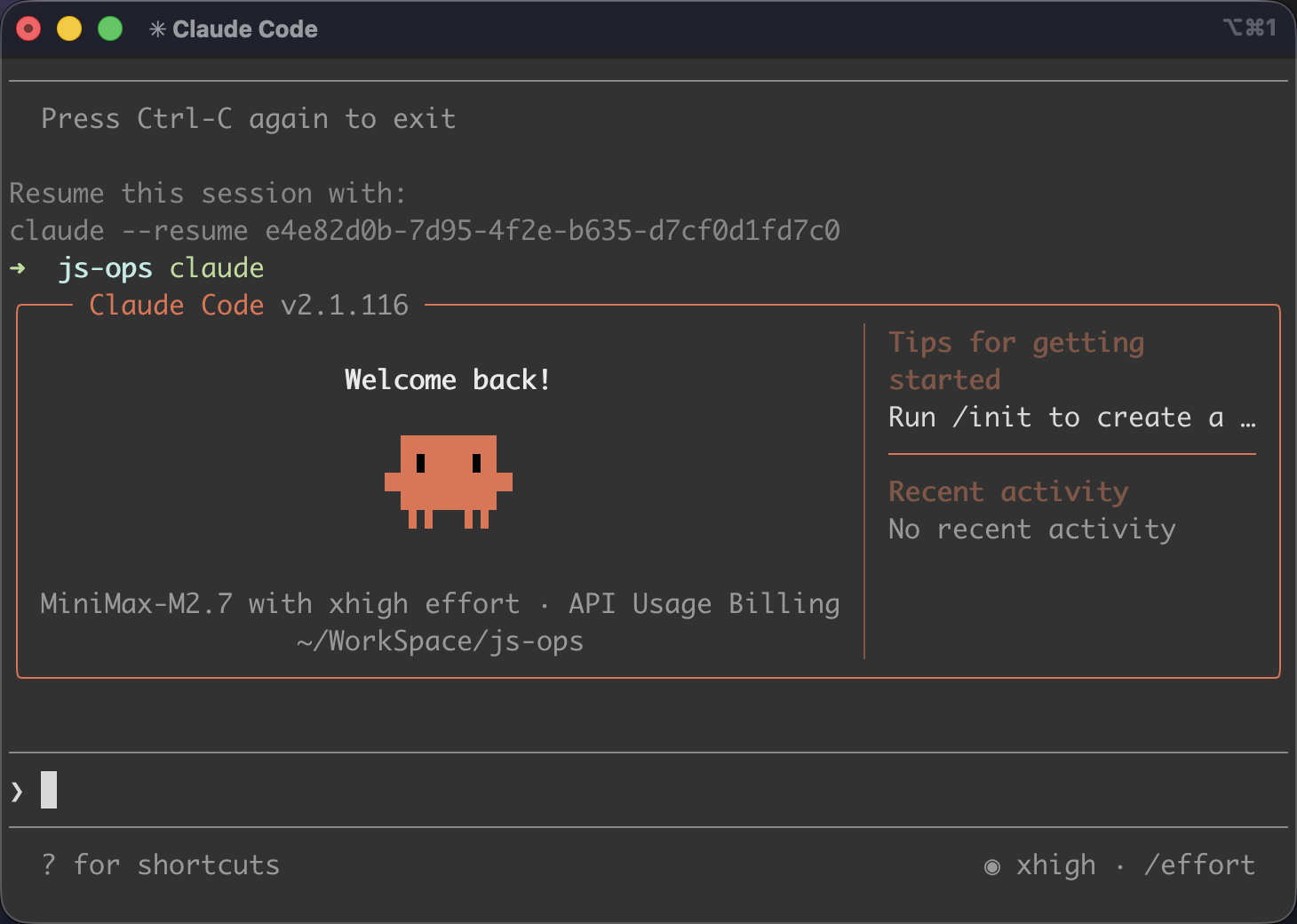Click the Claude Code asterisk icon in title
1297x924 pixels.
click(157, 29)
